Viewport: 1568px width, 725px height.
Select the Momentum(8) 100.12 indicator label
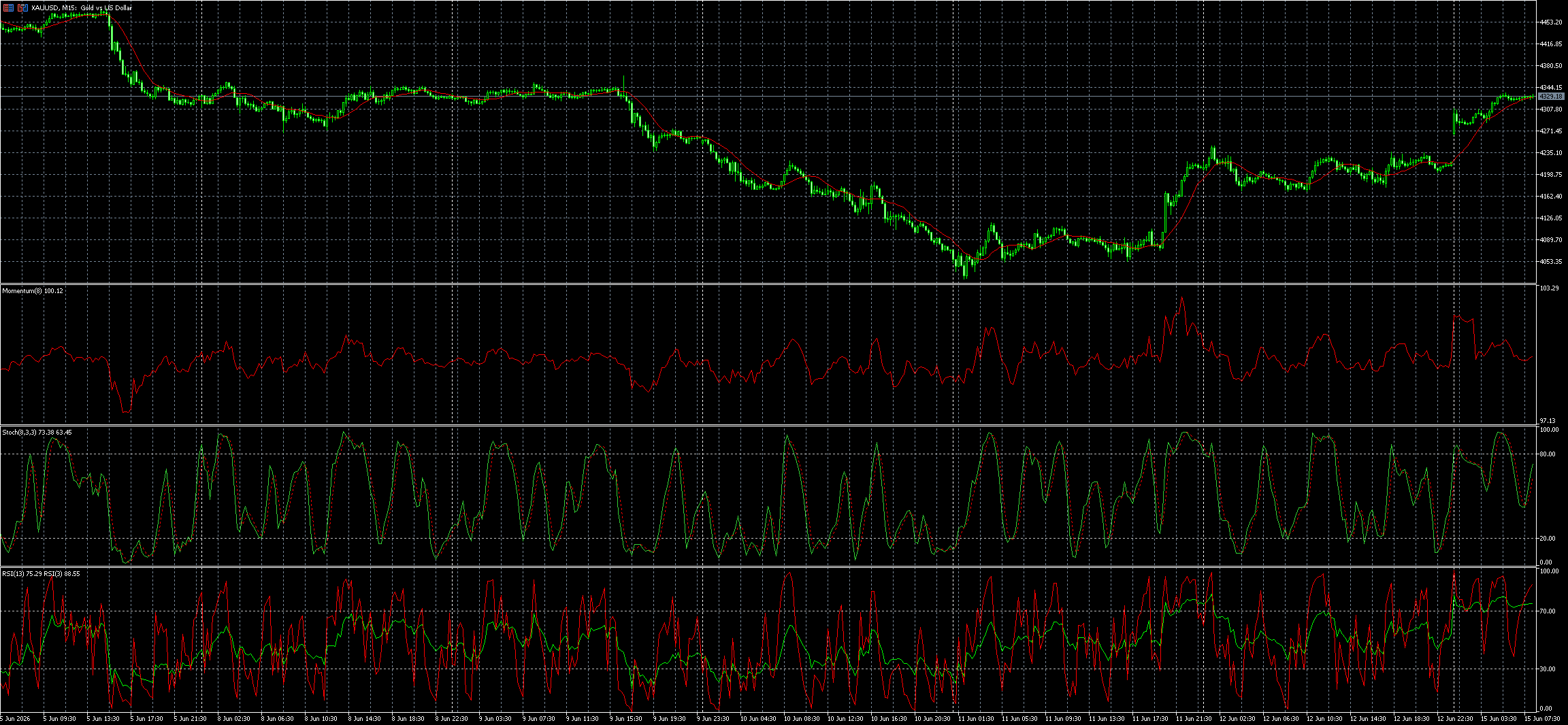click(x=33, y=291)
